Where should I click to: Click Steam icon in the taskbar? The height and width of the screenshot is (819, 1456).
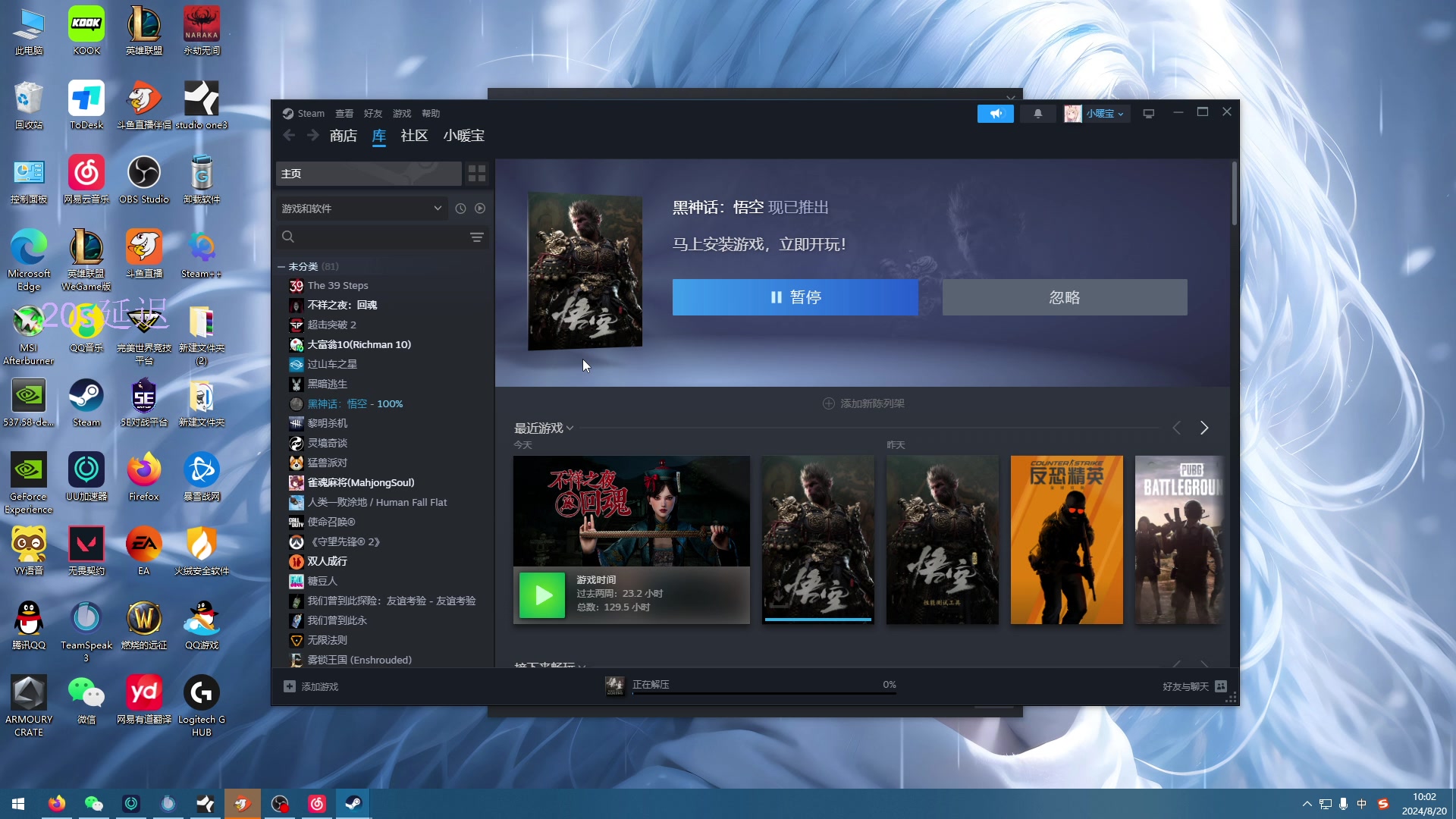pyautogui.click(x=353, y=803)
